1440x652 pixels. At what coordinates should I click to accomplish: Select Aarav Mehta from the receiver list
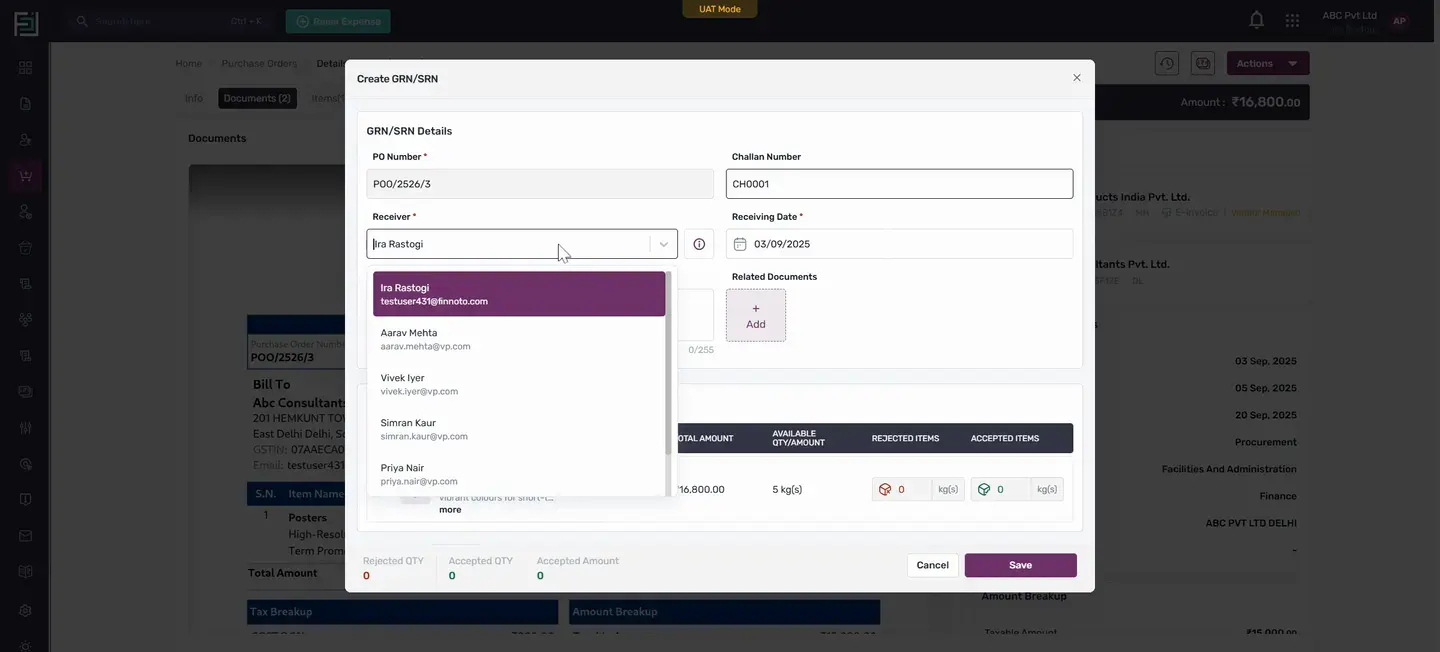coord(519,339)
